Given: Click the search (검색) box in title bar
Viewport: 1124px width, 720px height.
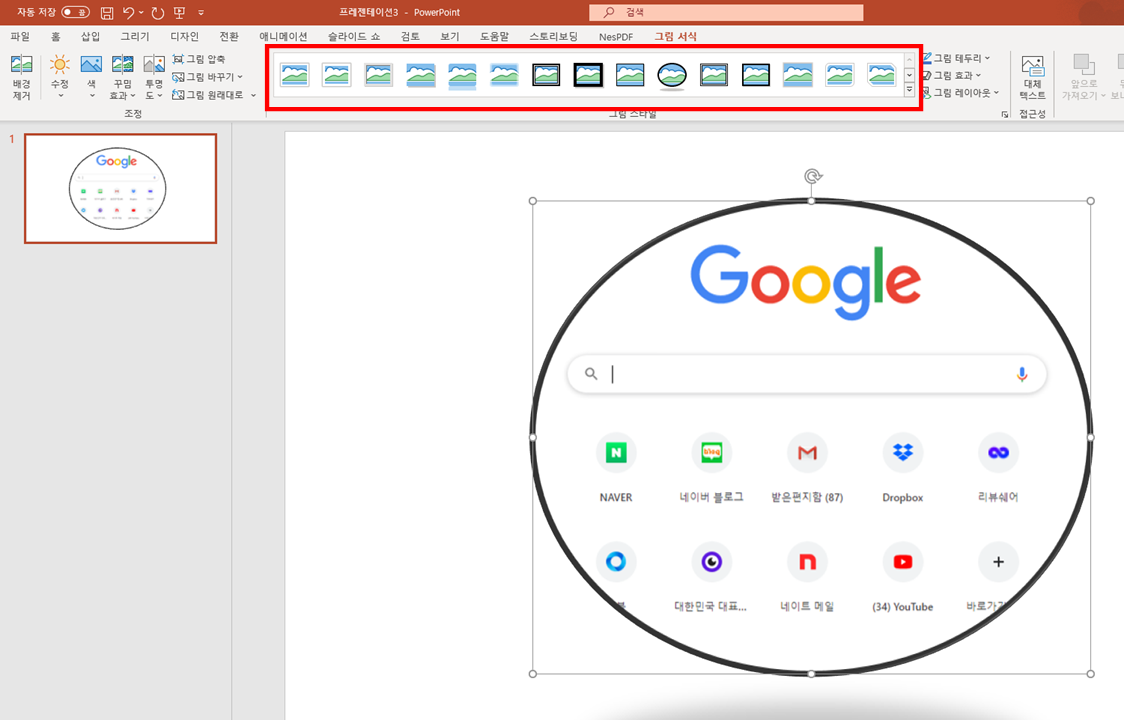Looking at the screenshot, I should 726,12.
